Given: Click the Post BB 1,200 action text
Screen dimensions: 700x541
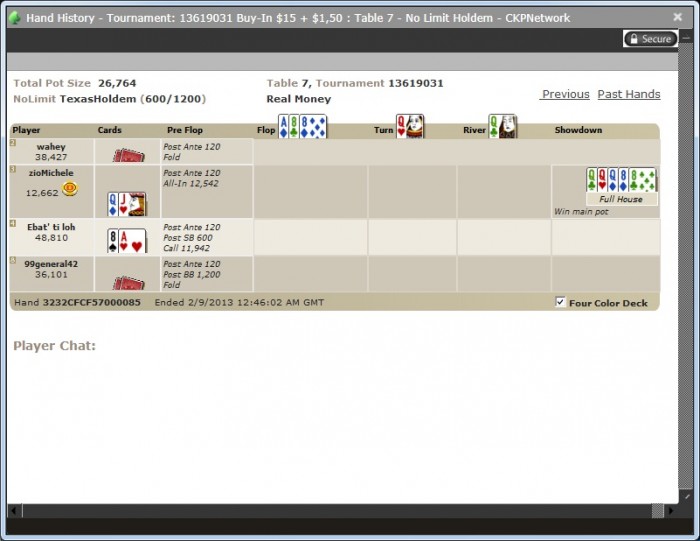Looking at the screenshot, I should tap(192, 275).
